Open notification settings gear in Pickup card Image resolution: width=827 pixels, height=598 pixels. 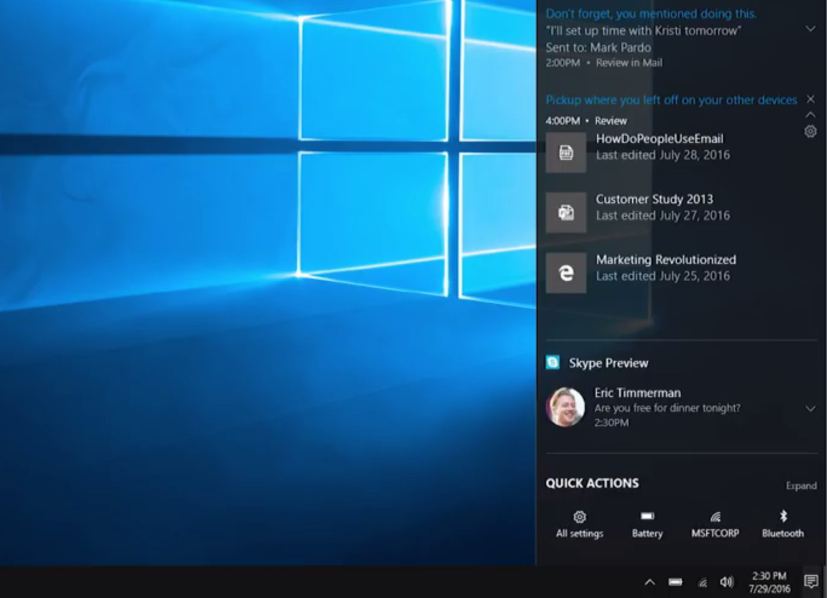(810, 132)
